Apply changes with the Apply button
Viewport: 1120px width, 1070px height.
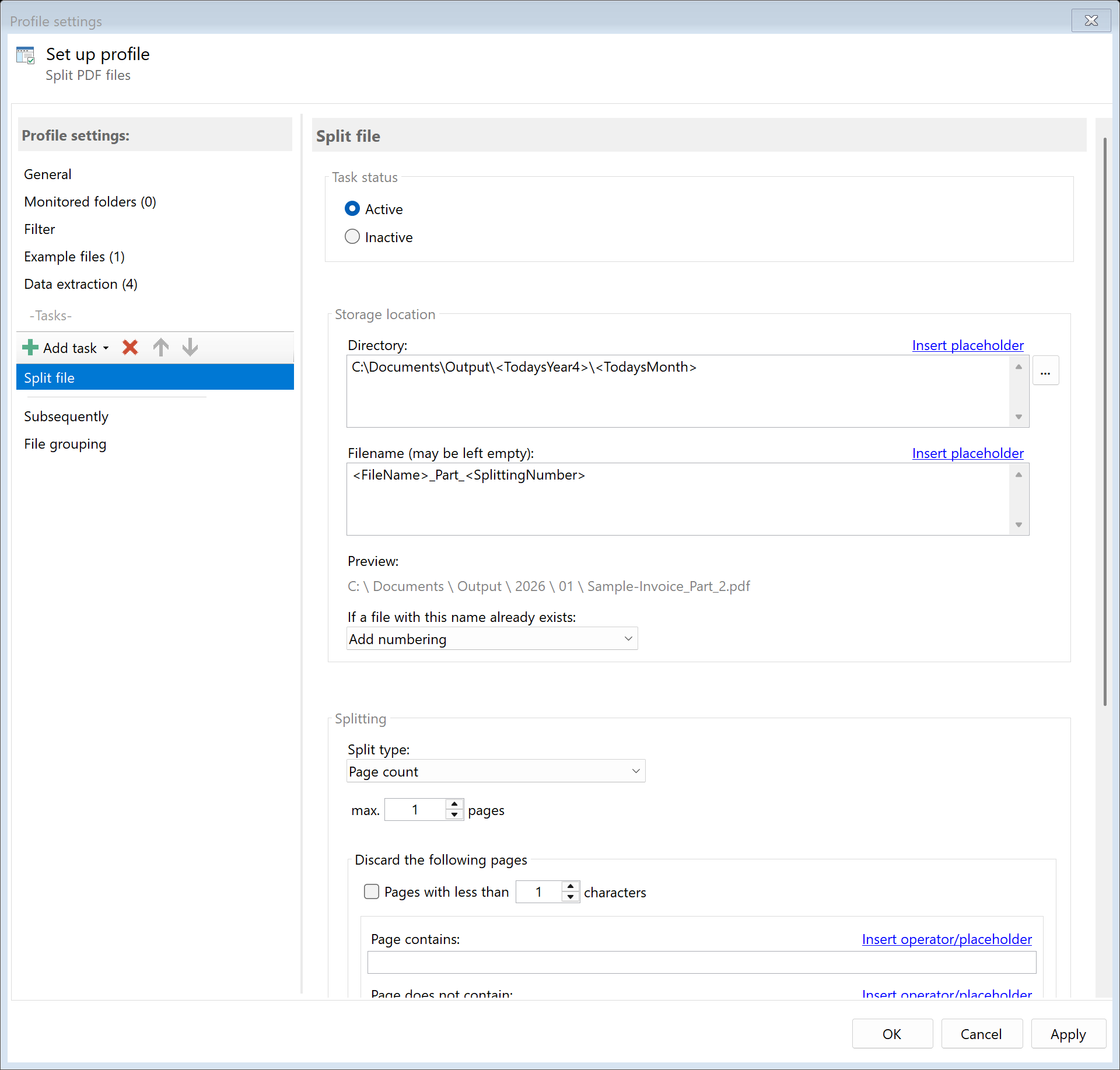coord(1067,1033)
